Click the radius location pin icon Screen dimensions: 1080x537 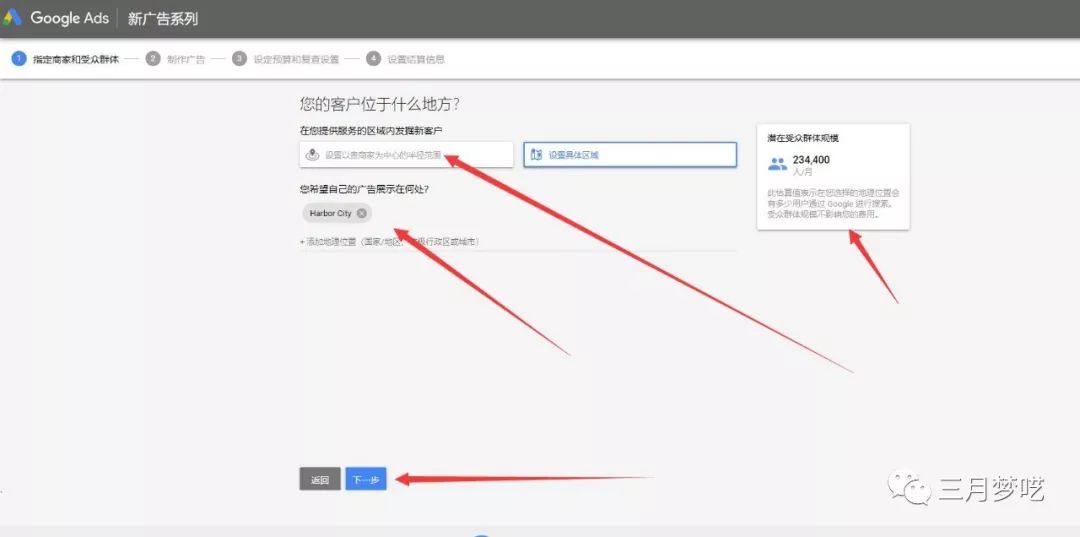click(312, 155)
